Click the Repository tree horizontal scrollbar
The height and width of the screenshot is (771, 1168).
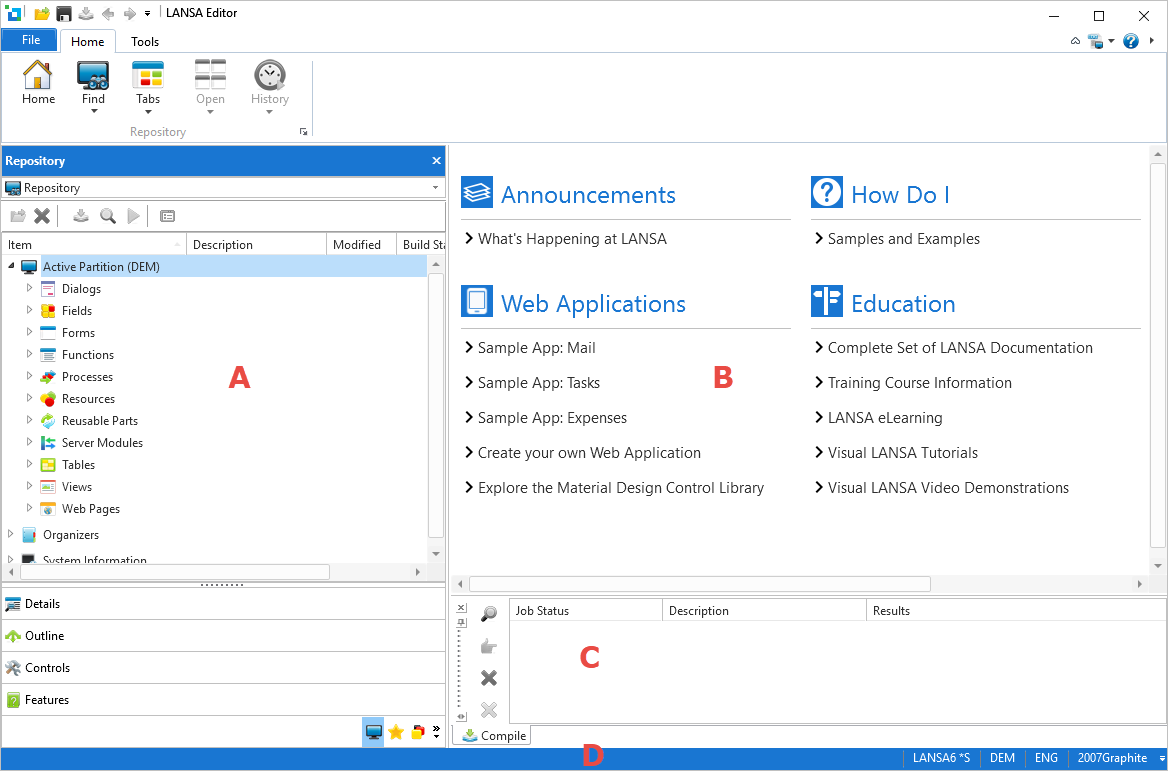(175, 572)
